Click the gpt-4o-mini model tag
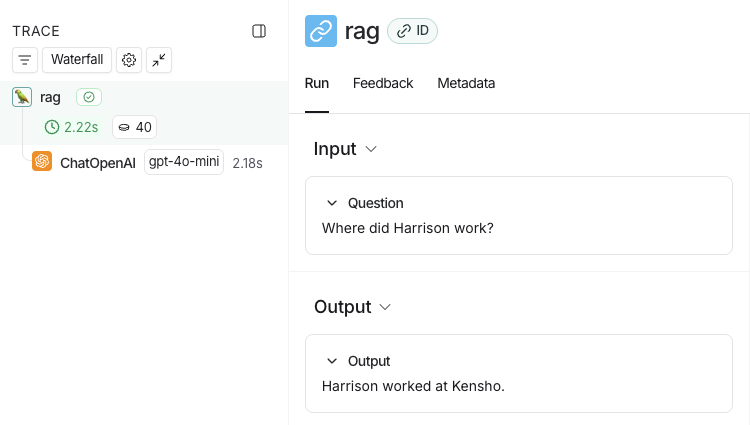The width and height of the screenshot is (750, 425). (x=184, y=162)
